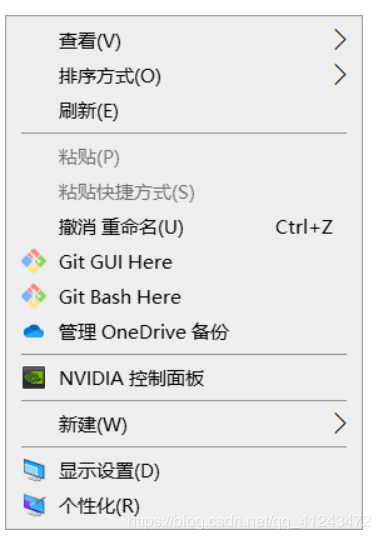Expand the 排序方式(O) submenu arrow
The width and height of the screenshot is (381, 540).
tap(340, 75)
